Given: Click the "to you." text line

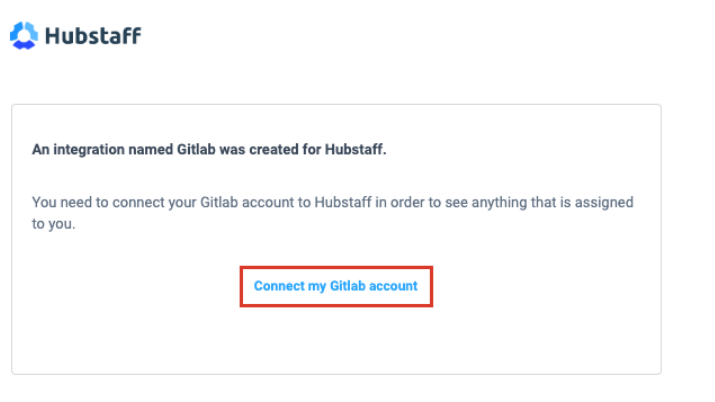Looking at the screenshot, I should pyautogui.click(x=54, y=224).
